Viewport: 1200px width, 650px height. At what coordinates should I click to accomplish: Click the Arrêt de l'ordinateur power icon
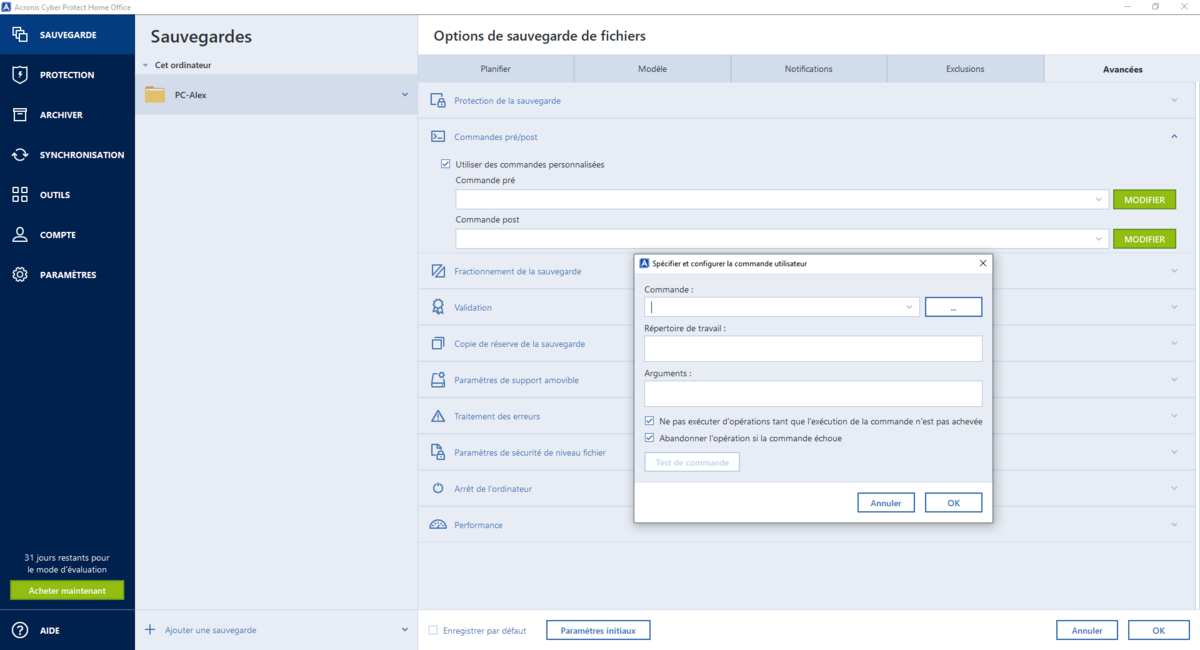[x=438, y=488]
